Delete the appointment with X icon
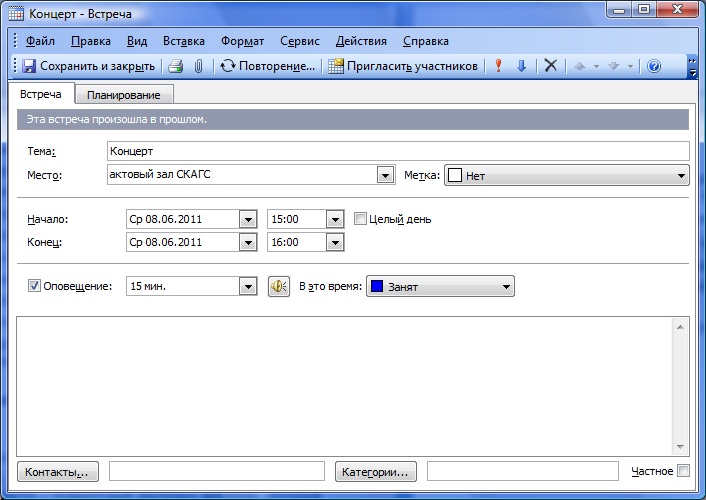The width and height of the screenshot is (706, 500). click(x=550, y=66)
